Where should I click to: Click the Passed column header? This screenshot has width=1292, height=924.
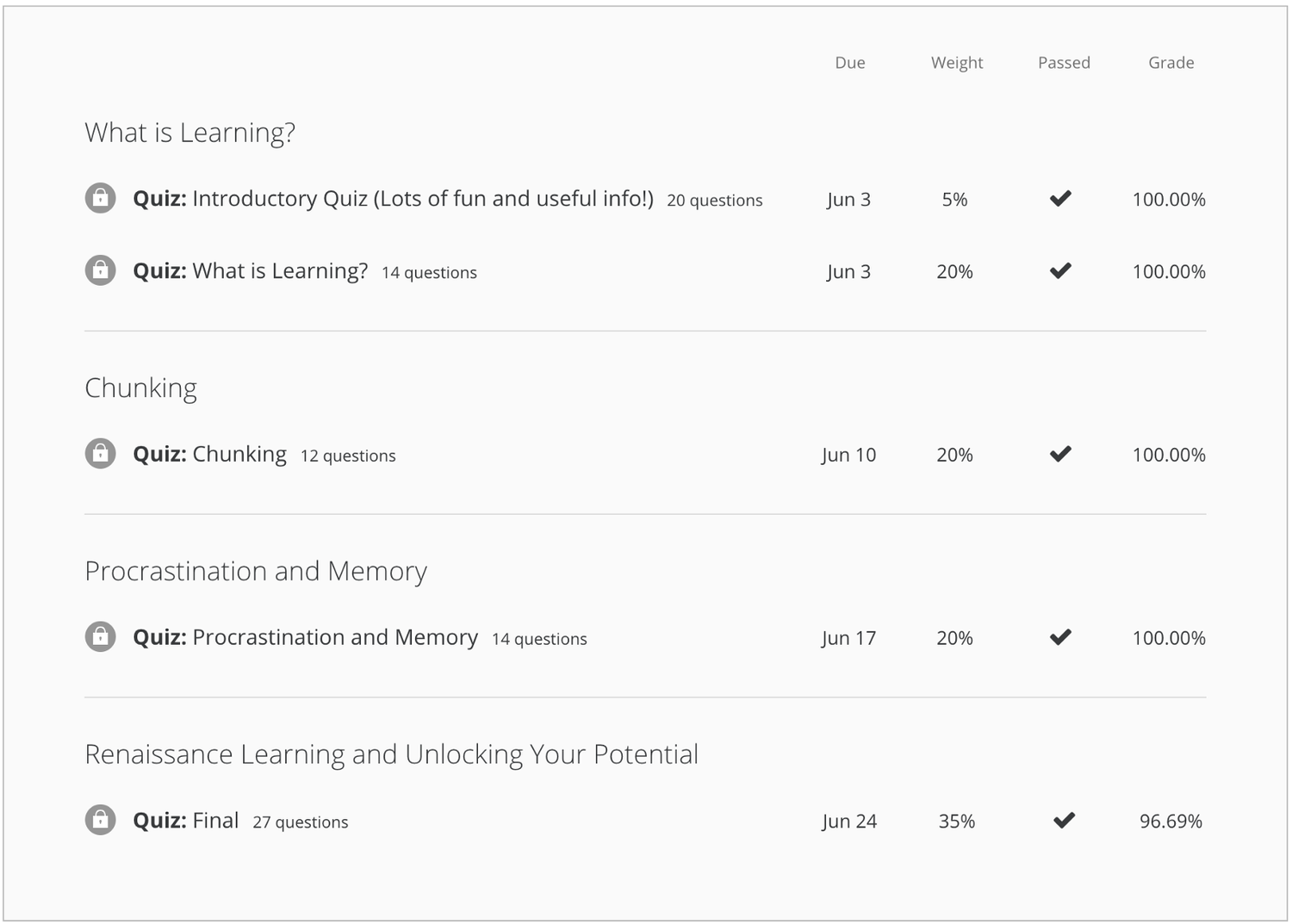click(1064, 62)
